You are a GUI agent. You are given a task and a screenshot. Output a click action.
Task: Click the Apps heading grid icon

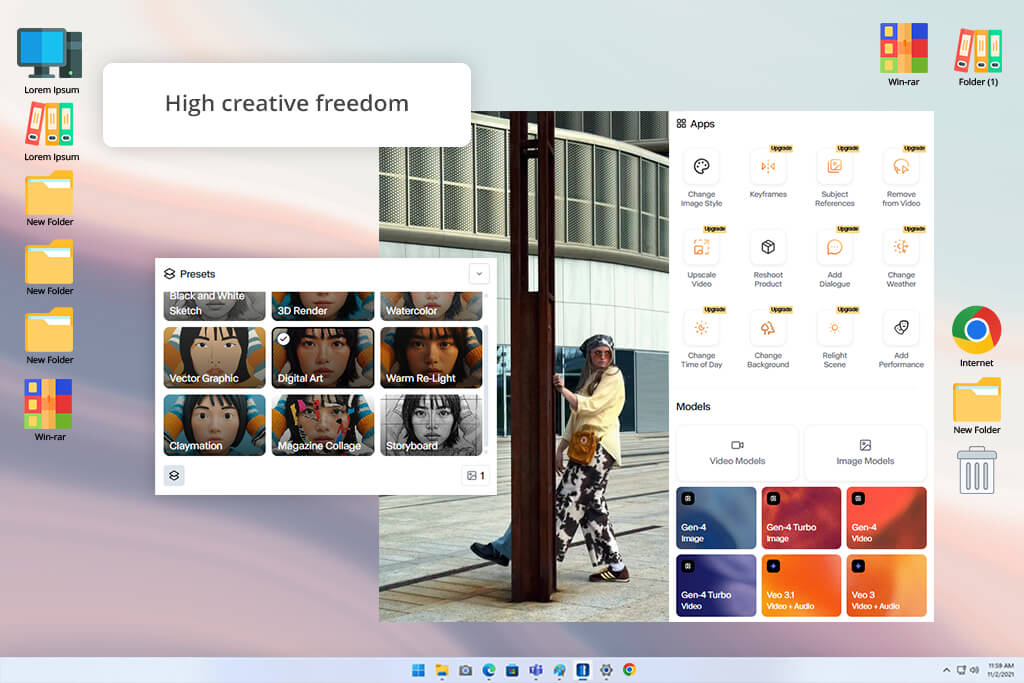click(x=681, y=123)
